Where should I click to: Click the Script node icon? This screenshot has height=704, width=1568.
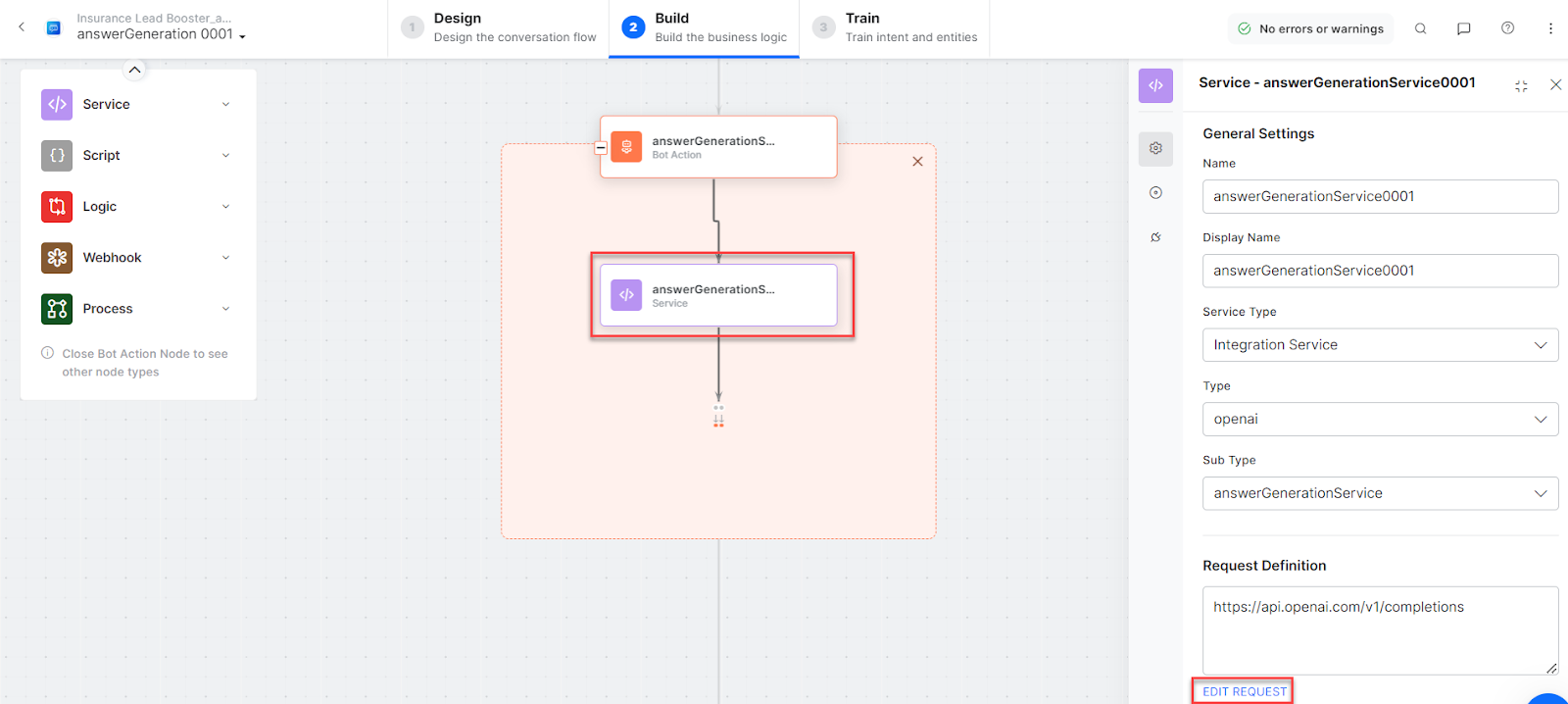pos(57,155)
